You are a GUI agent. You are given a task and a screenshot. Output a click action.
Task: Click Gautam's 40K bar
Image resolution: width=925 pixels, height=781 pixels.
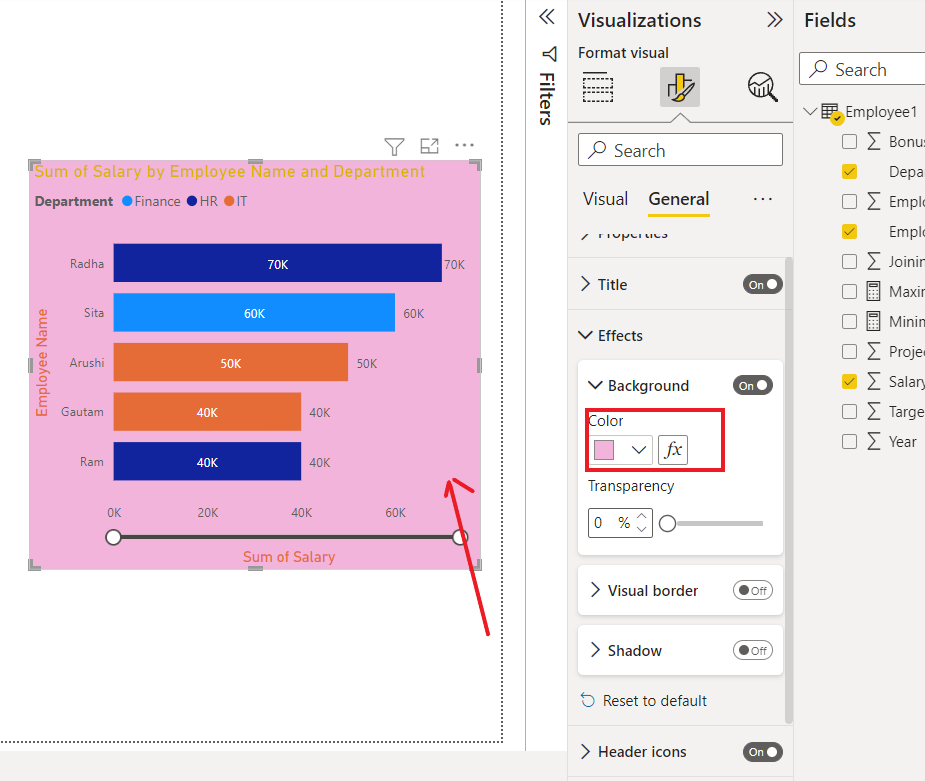coord(207,412)
